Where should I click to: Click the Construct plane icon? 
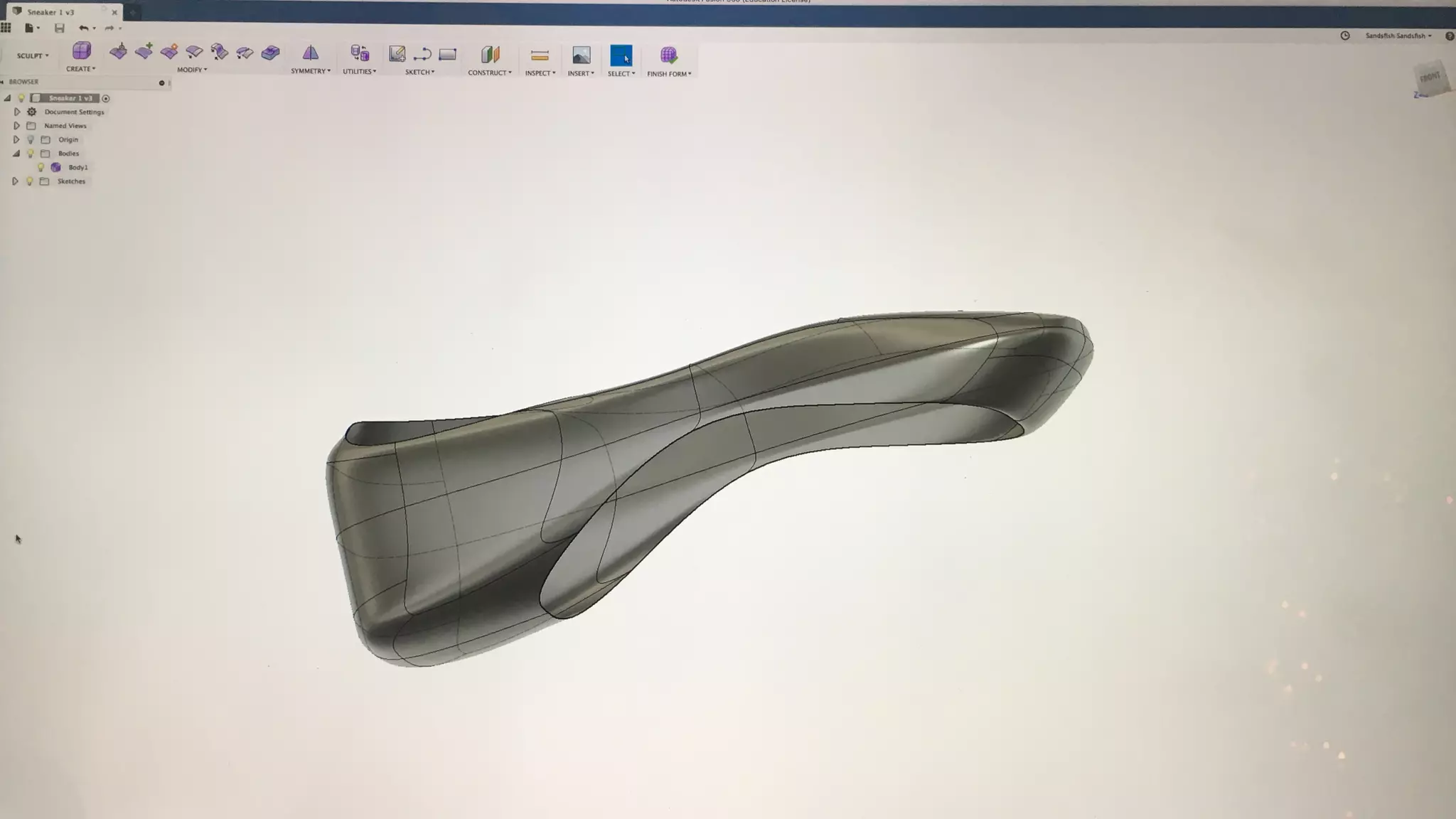tap(490, 55)
